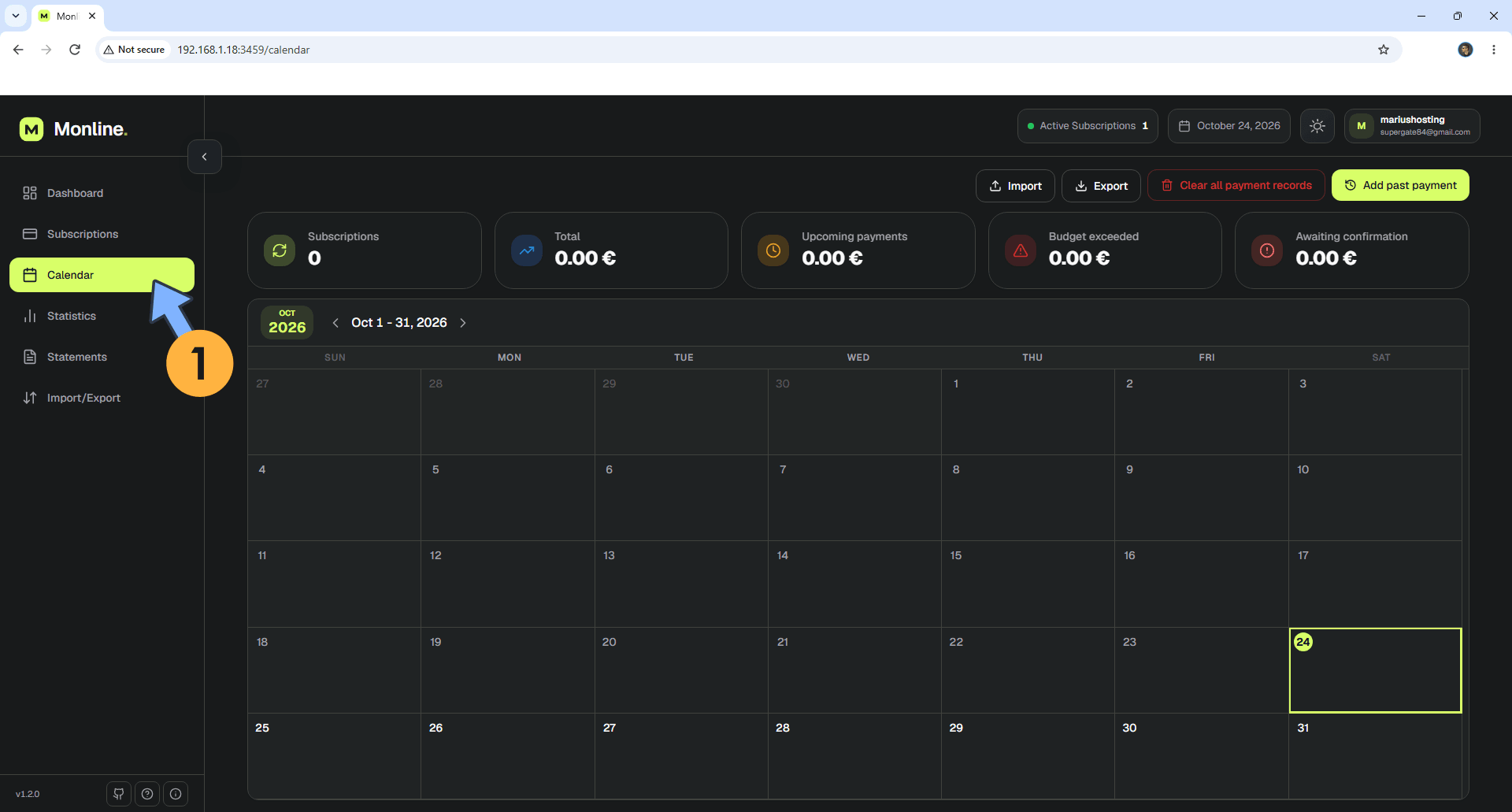Click the Active Subscriptions badge
The width and height of the screenshot is (1512, 812).
point(1088,126)
